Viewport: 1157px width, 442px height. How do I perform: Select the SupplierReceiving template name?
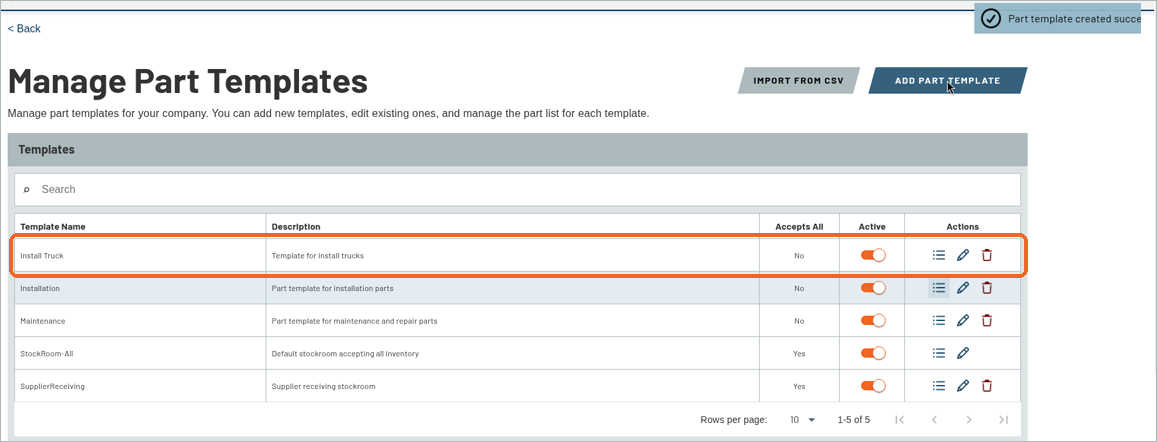52,386
